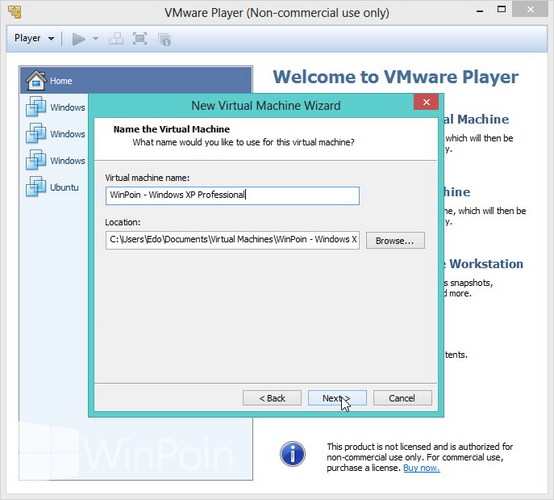Click the green Play virtual machine icon

point(78,39)
